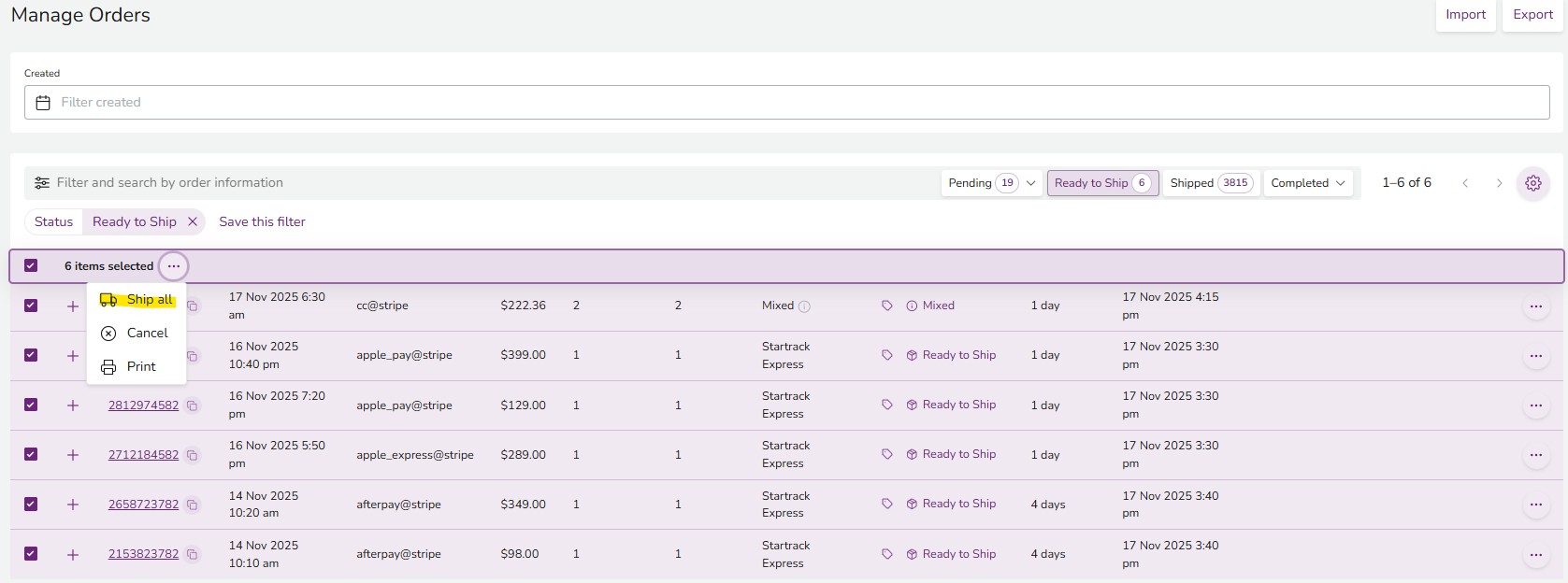Open the three-dot bulk actions menu
Viewport: 1568px width, 583px height.
pos(173,266)
